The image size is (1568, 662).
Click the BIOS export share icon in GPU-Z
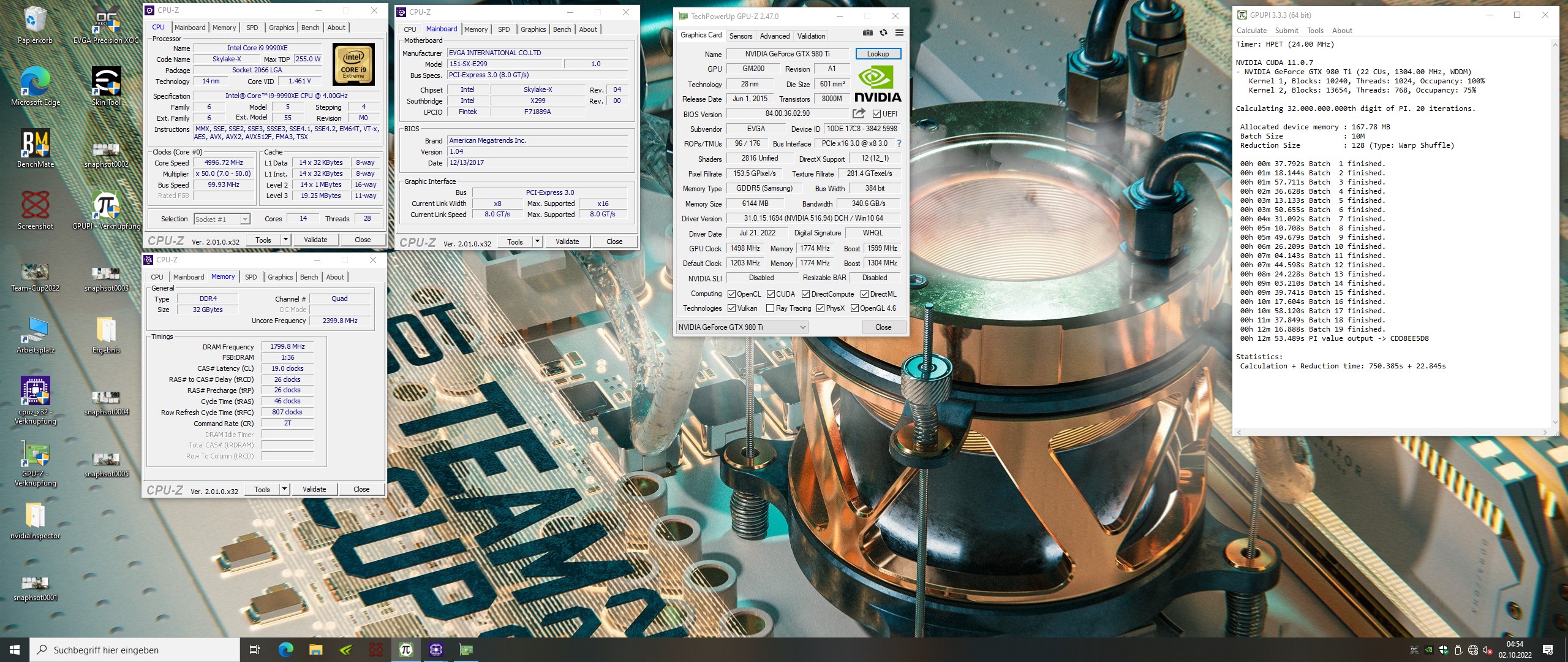pos(859,113)
